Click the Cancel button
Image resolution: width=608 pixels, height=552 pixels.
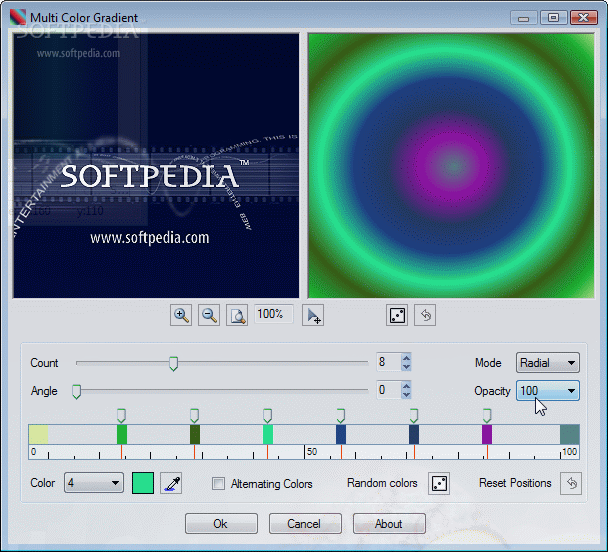click(x=305, y=524)
